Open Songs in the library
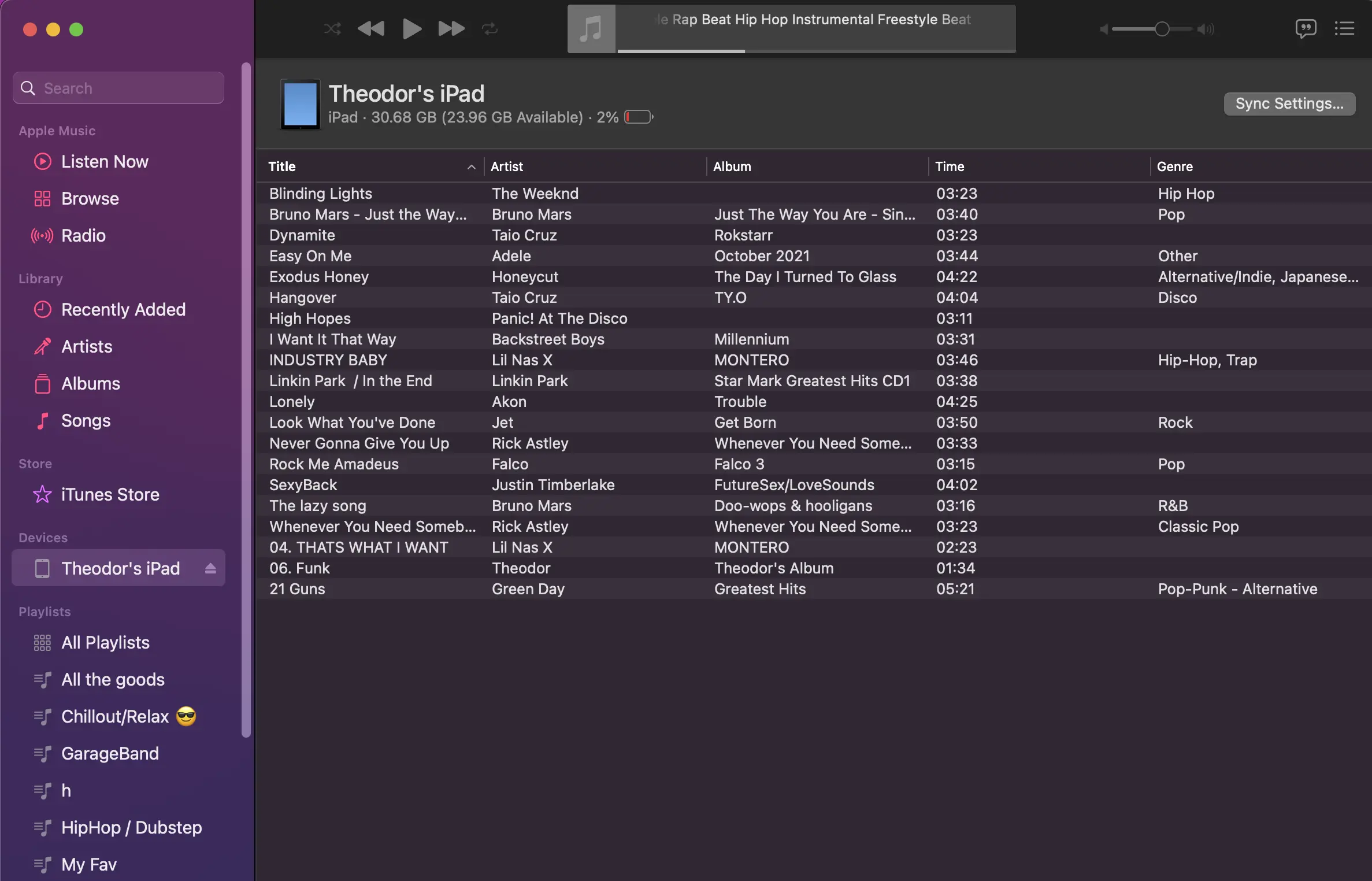The height and width of the screenshot is (881, 1372). click(x=118, y=420)
